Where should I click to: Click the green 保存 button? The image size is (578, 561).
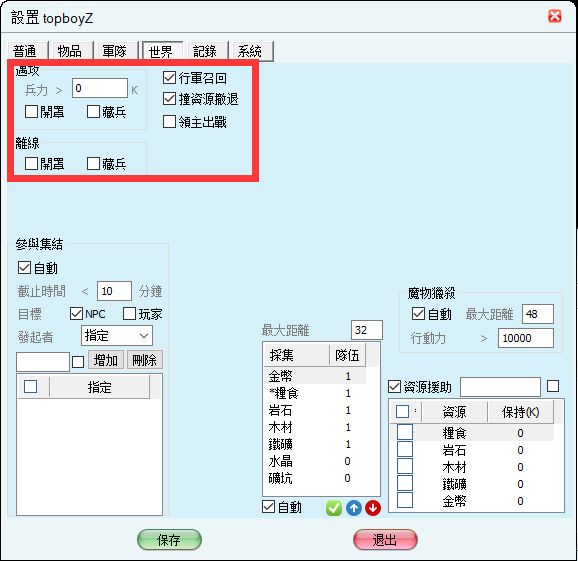click(169, 540)
